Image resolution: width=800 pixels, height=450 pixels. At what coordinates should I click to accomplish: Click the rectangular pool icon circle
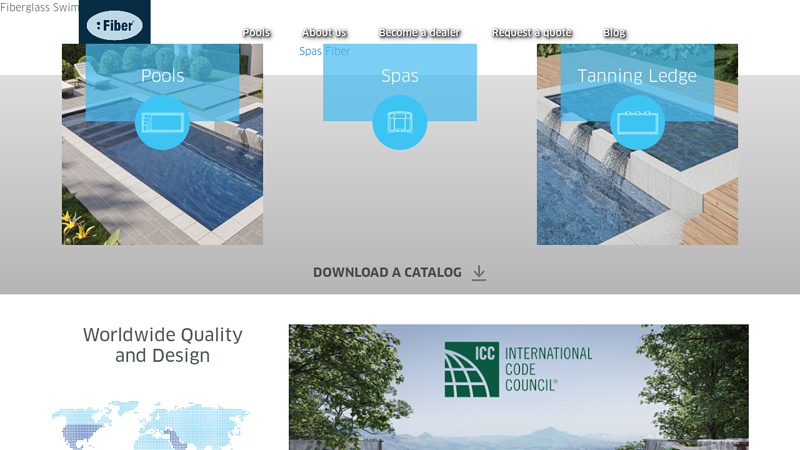coord(163,122)
